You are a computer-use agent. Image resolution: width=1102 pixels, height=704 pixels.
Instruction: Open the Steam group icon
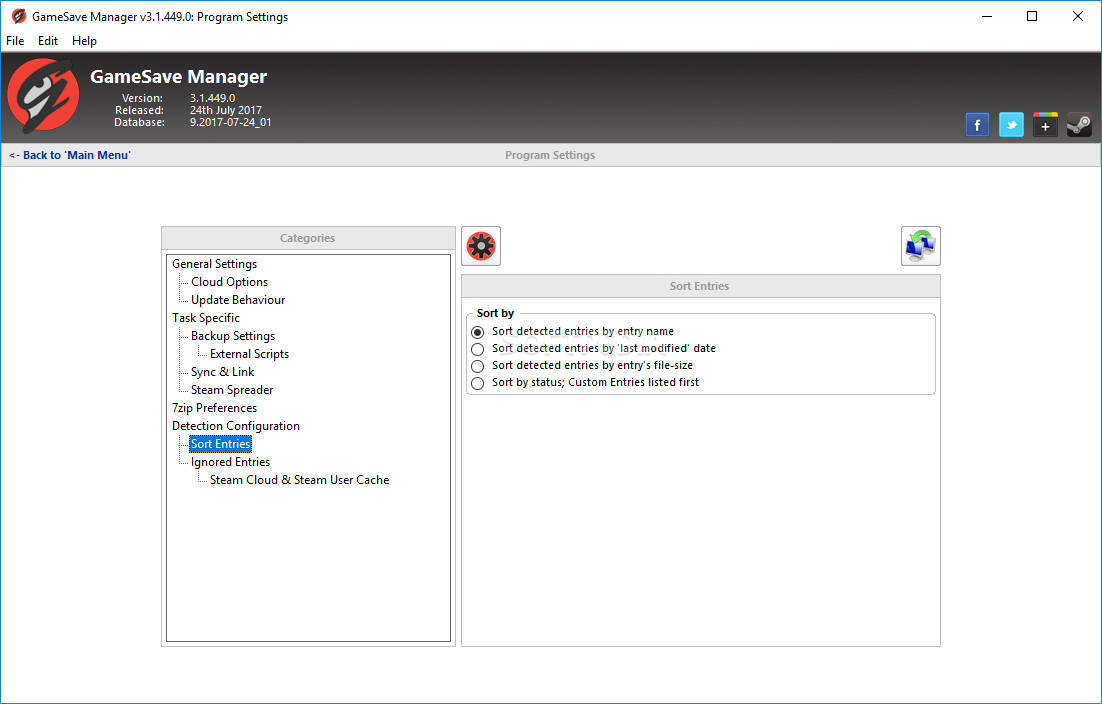tap(1079, 125)
